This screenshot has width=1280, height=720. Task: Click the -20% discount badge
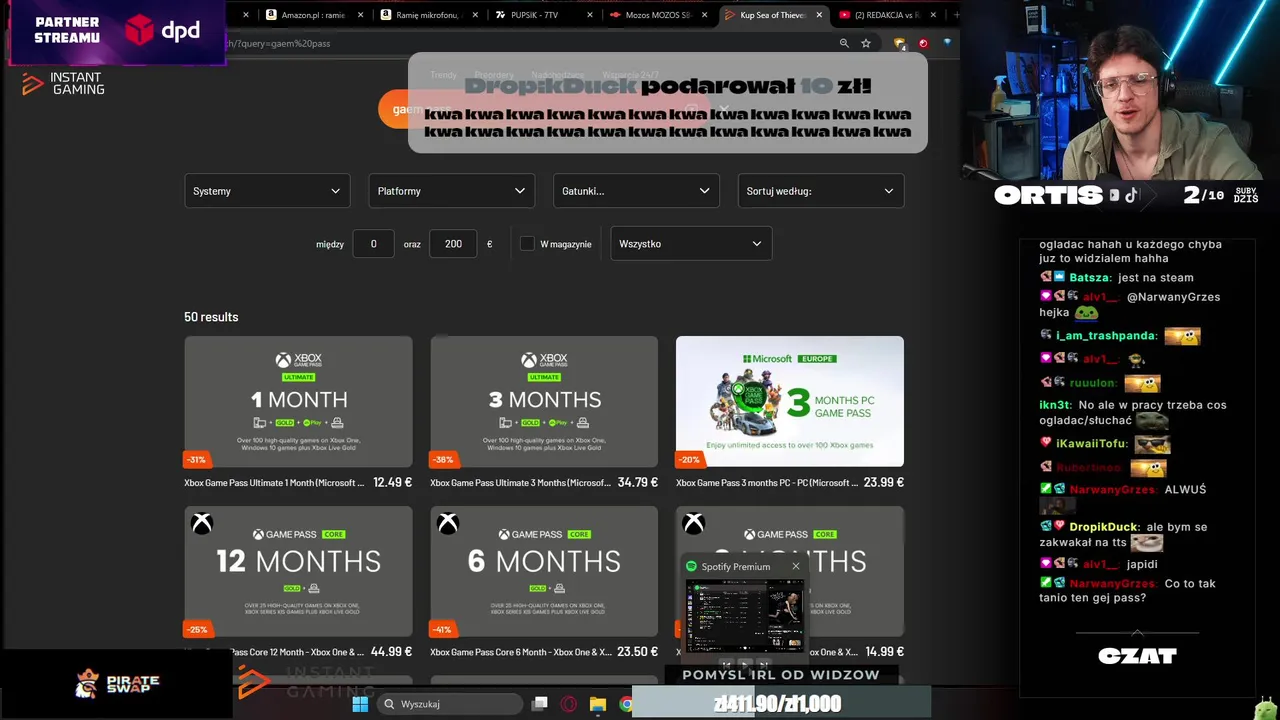690,460
